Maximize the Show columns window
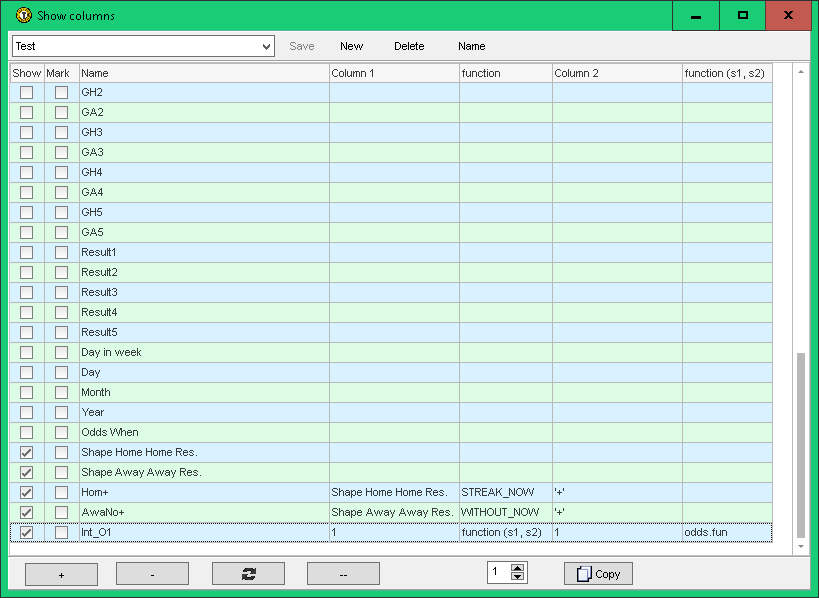 point(742,16)
